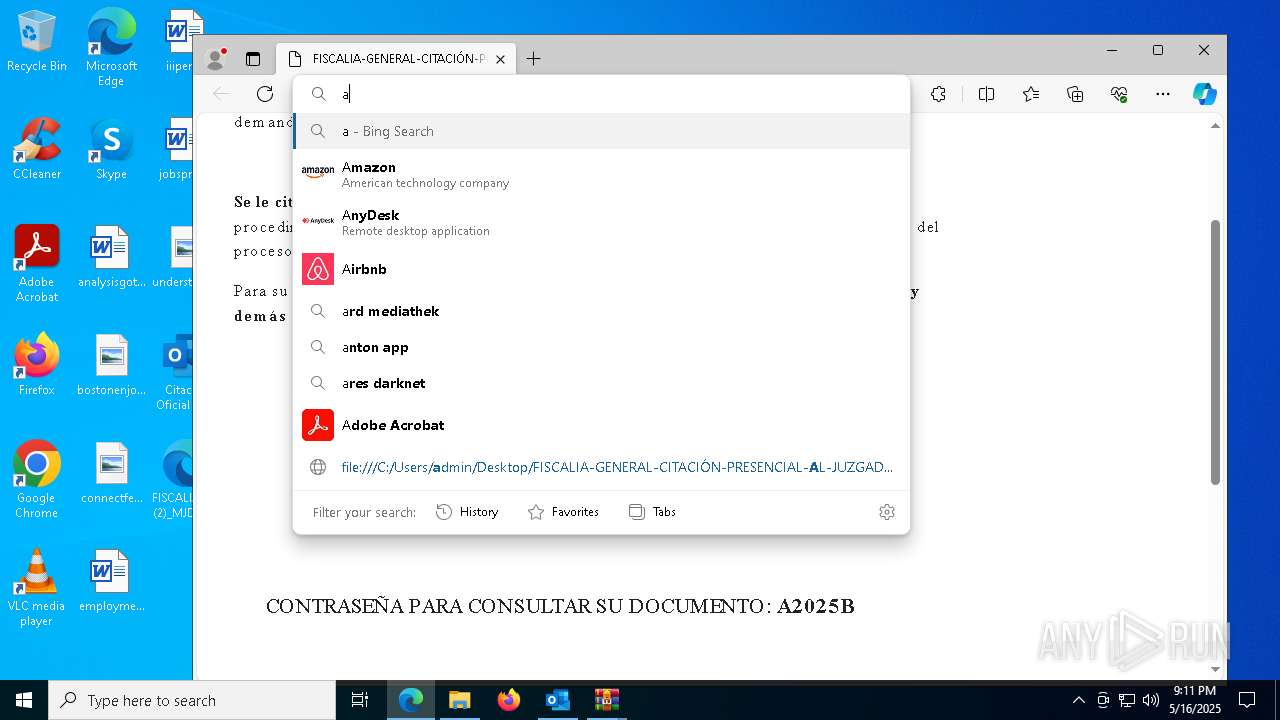Viewport: 1280px width, 720px height.
Task: Show hidden system tray icons
Action: [x=1078, y=700]
